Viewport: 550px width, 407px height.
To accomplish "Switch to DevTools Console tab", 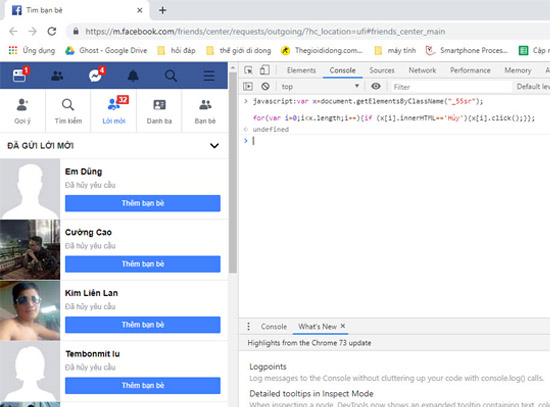I will click(x=342, y=70).
